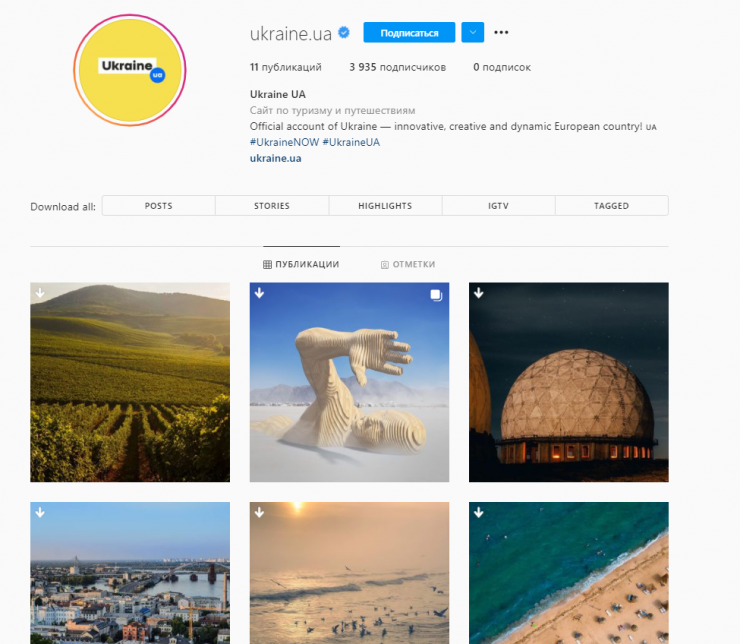Download all POSTS
Image resolution: width=740 pixels, height=644 pixels.
point(159,206)
